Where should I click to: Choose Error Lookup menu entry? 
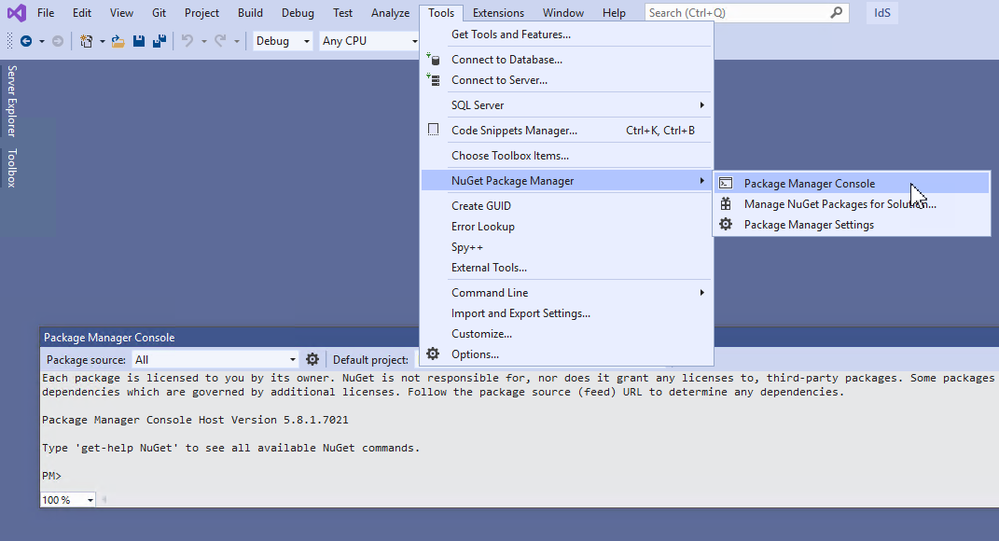pyautogui.click(x=566, y=226)
